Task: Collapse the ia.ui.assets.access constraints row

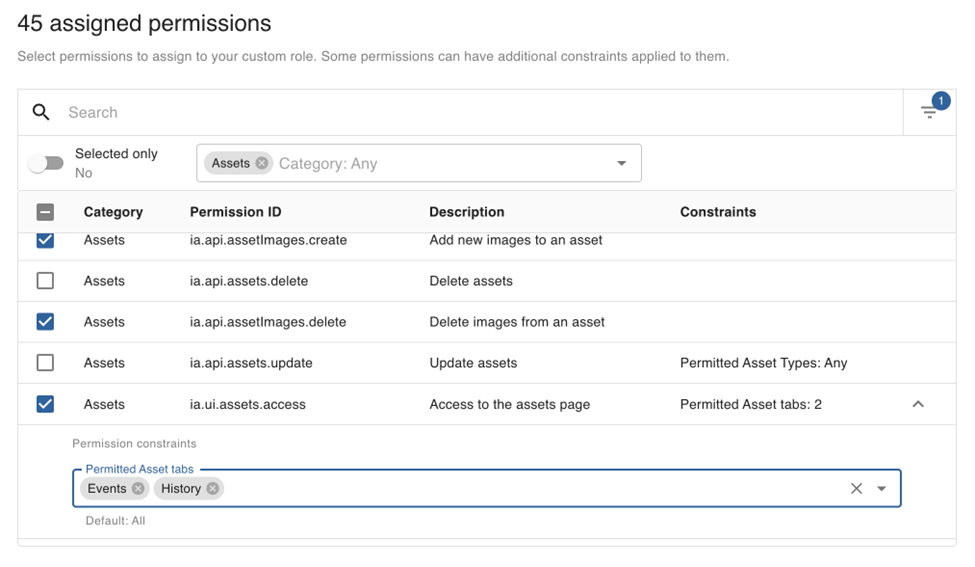Action: (x=918, y=404)
